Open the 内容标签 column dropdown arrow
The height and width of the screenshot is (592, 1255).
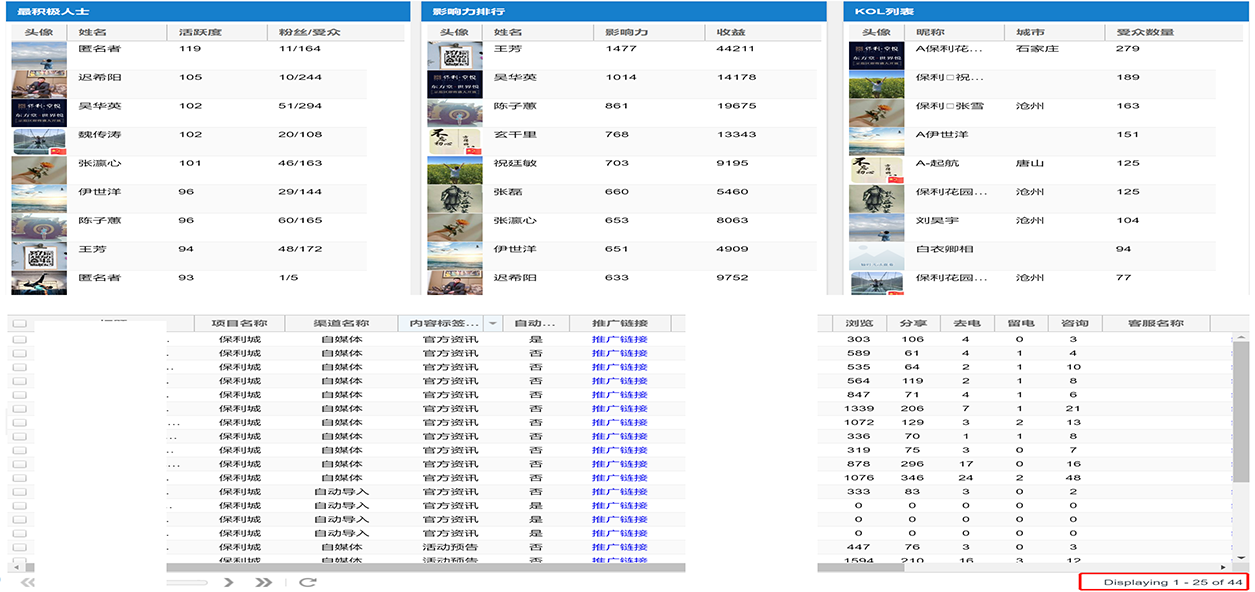click(493, 324)
